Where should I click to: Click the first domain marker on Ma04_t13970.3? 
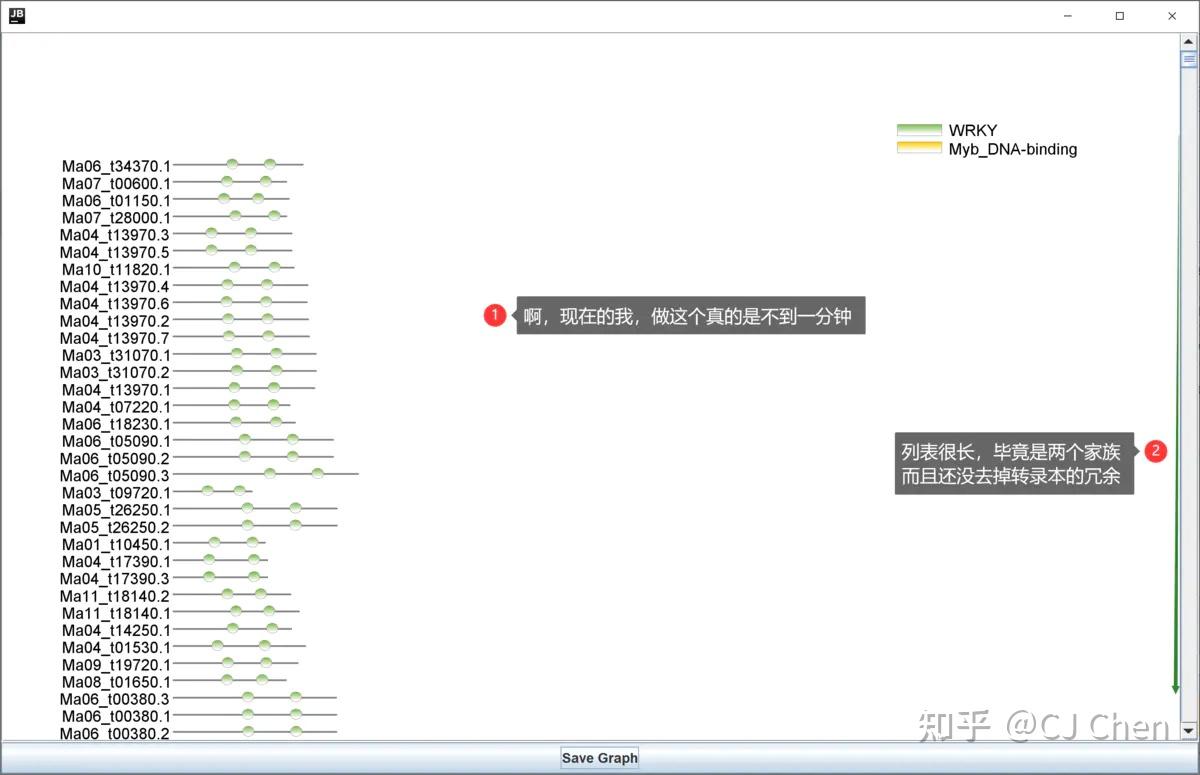point(211,232)
